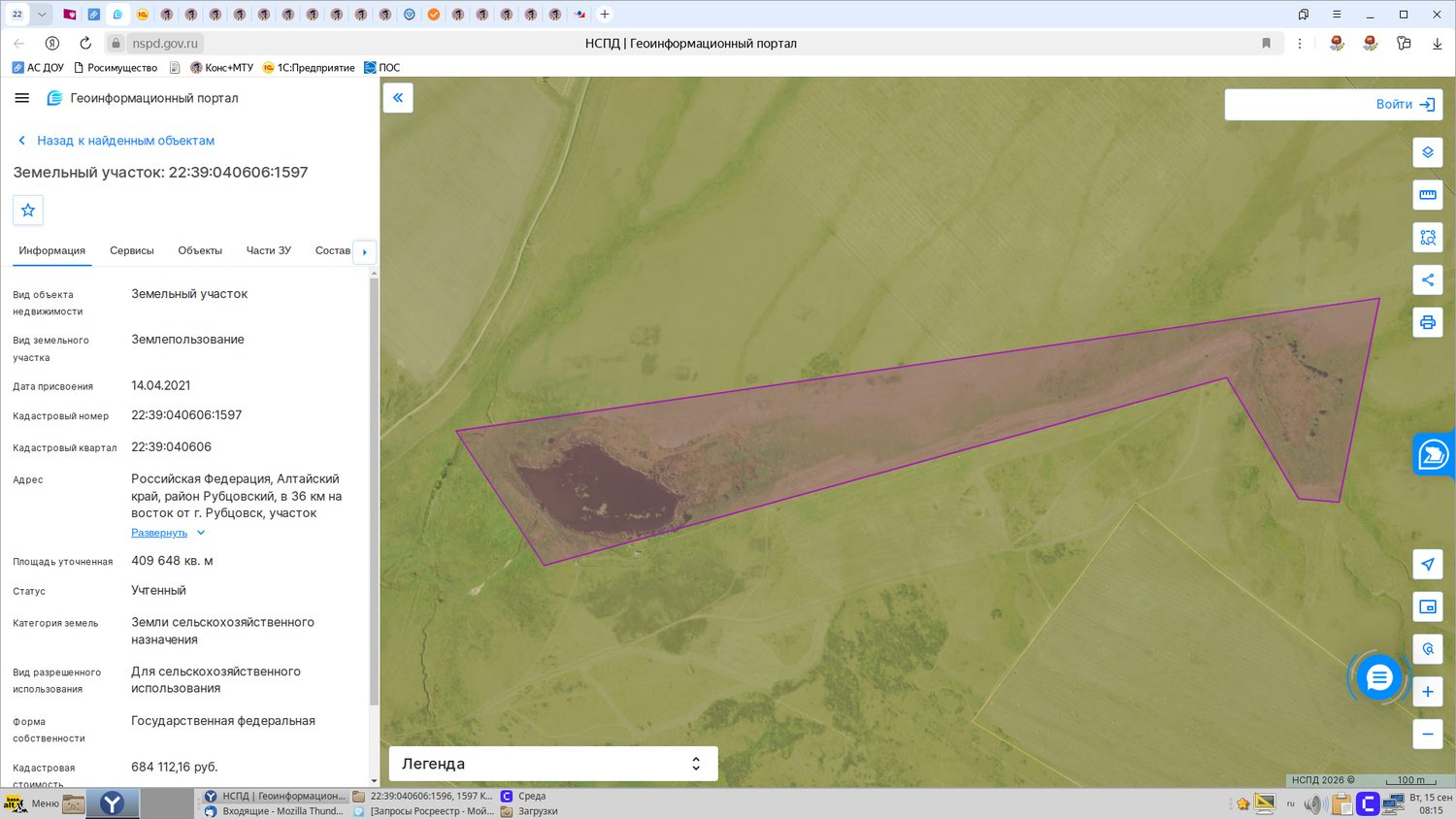This screenshot has height=819, width=1456.
Task: Bookmark this page in address bar
Action: 1266,44
